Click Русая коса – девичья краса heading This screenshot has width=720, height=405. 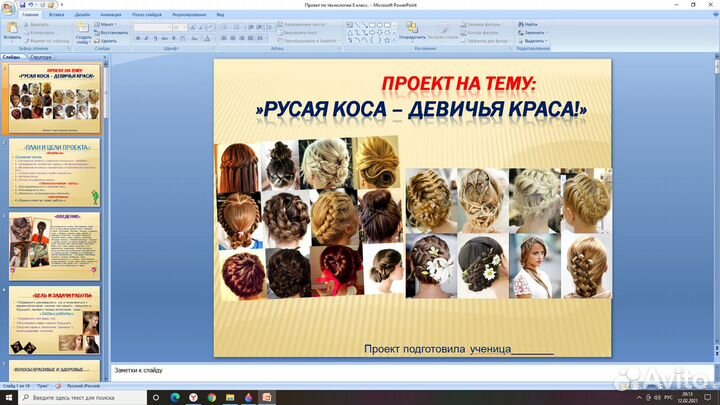tap(421, 109)
